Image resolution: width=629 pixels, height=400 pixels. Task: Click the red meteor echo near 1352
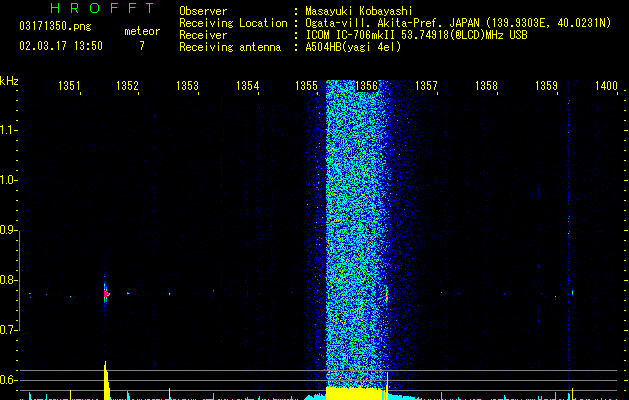click(x=106, y=294)
